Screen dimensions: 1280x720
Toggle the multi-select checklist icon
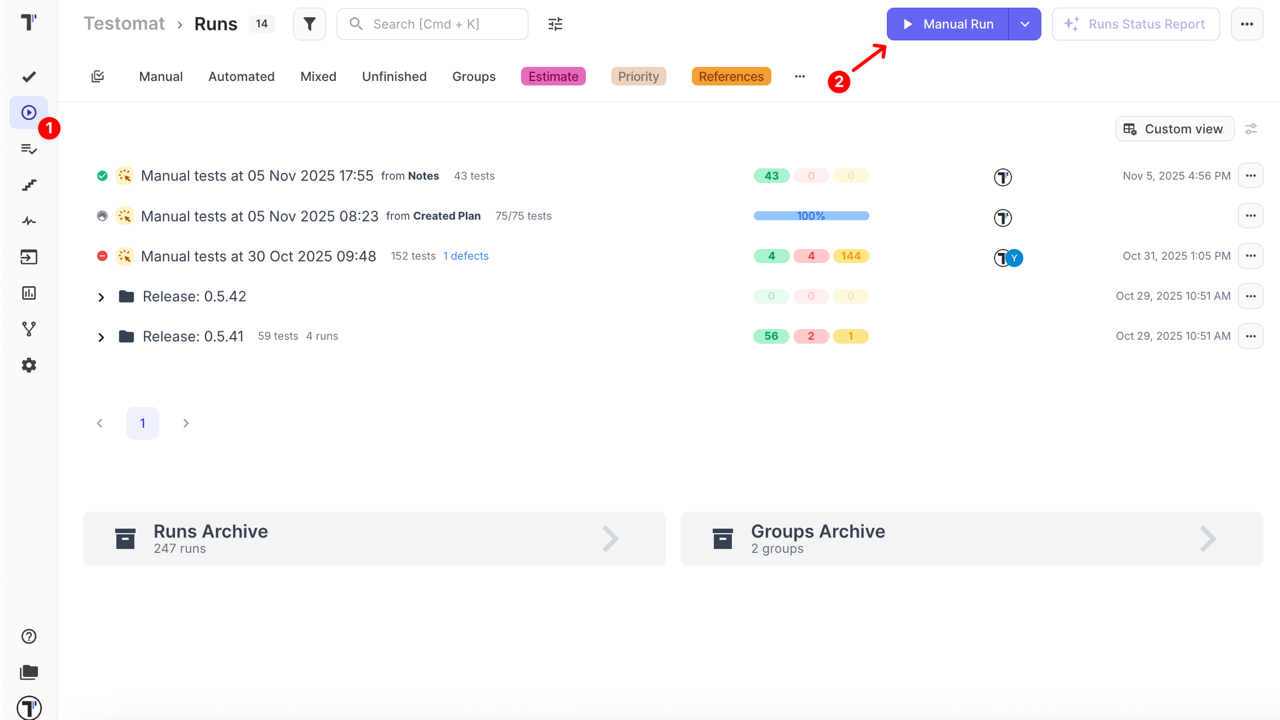(98, 76)
